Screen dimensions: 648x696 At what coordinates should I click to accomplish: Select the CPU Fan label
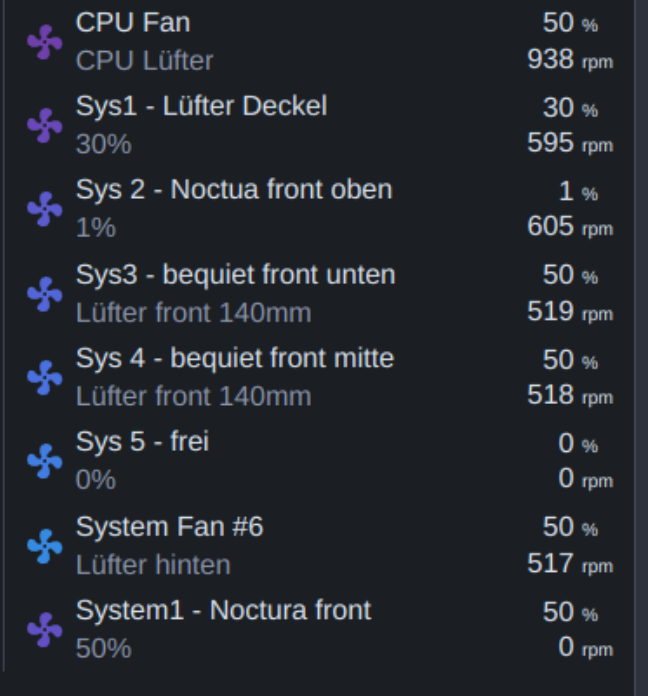[x=133, y=22]
